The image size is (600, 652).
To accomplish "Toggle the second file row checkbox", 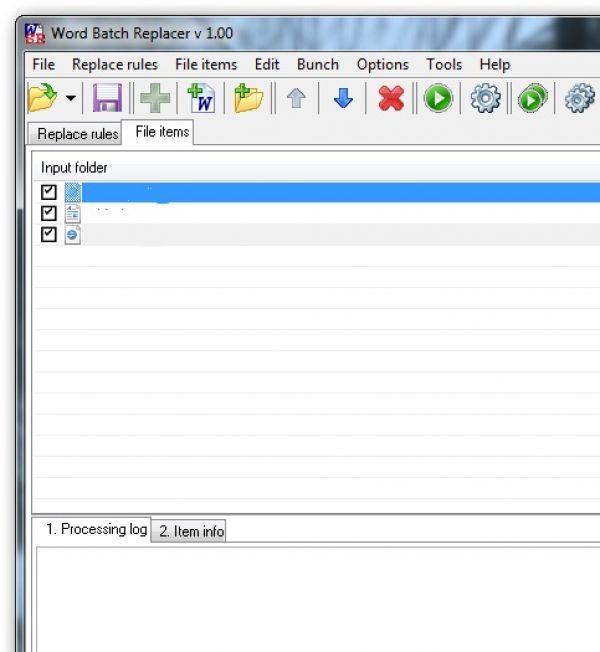I will pos(49,213).
